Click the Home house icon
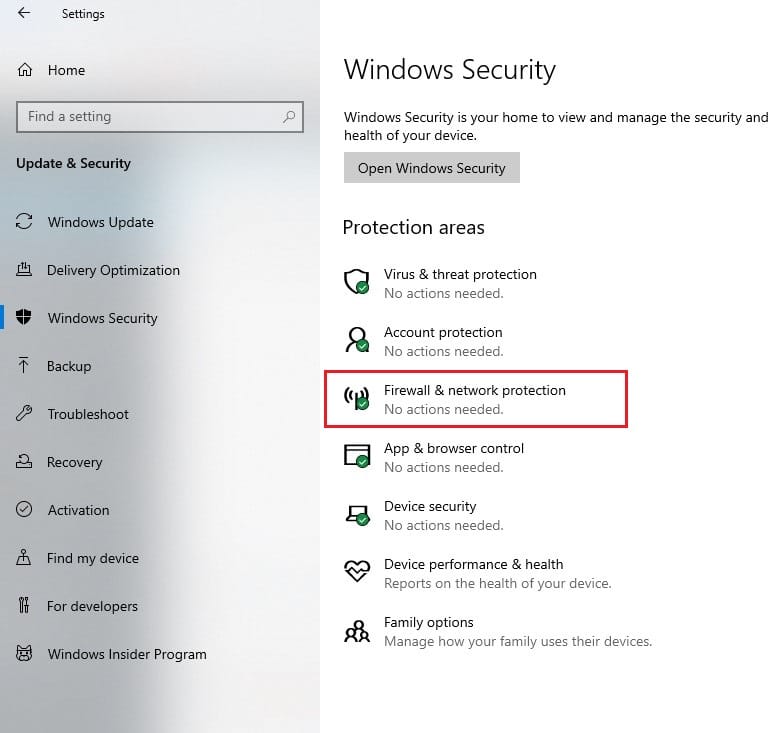Image resolution: width=781 pixels, height=733 pixels. (25, 70)
